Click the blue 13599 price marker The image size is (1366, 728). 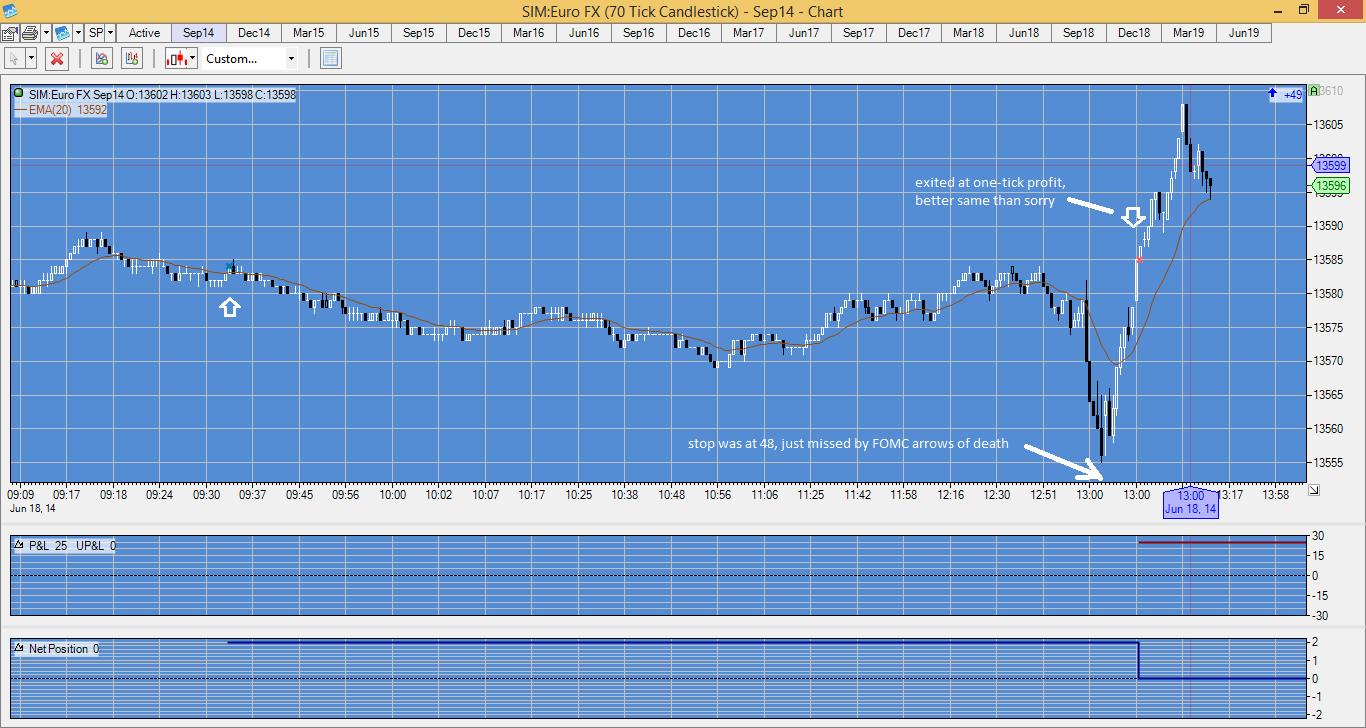pyautogui.click(x=1331, y=165)
